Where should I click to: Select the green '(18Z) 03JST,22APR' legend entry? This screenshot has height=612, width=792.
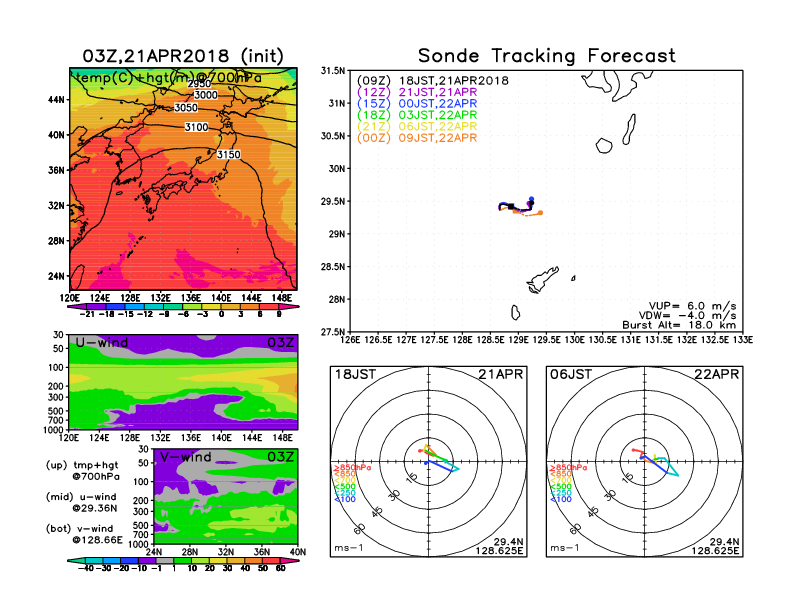click(417, 115)
